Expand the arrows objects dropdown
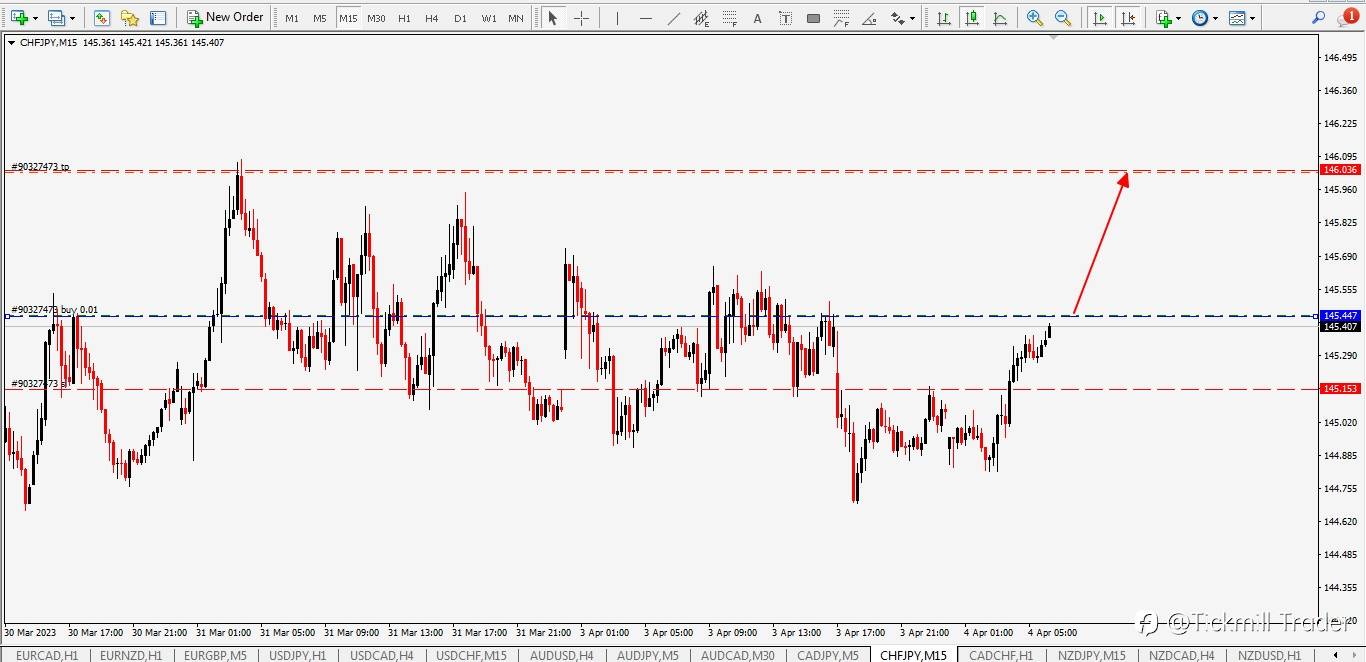Viewport: 1366px width, 662px height. coord(912,18)
